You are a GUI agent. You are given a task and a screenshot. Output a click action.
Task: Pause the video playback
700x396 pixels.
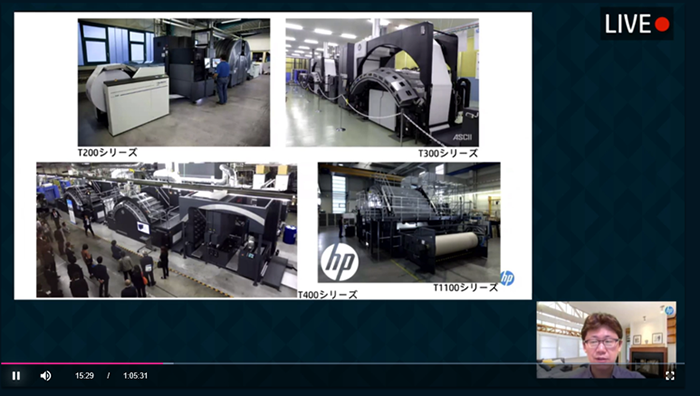coord(16,376)
